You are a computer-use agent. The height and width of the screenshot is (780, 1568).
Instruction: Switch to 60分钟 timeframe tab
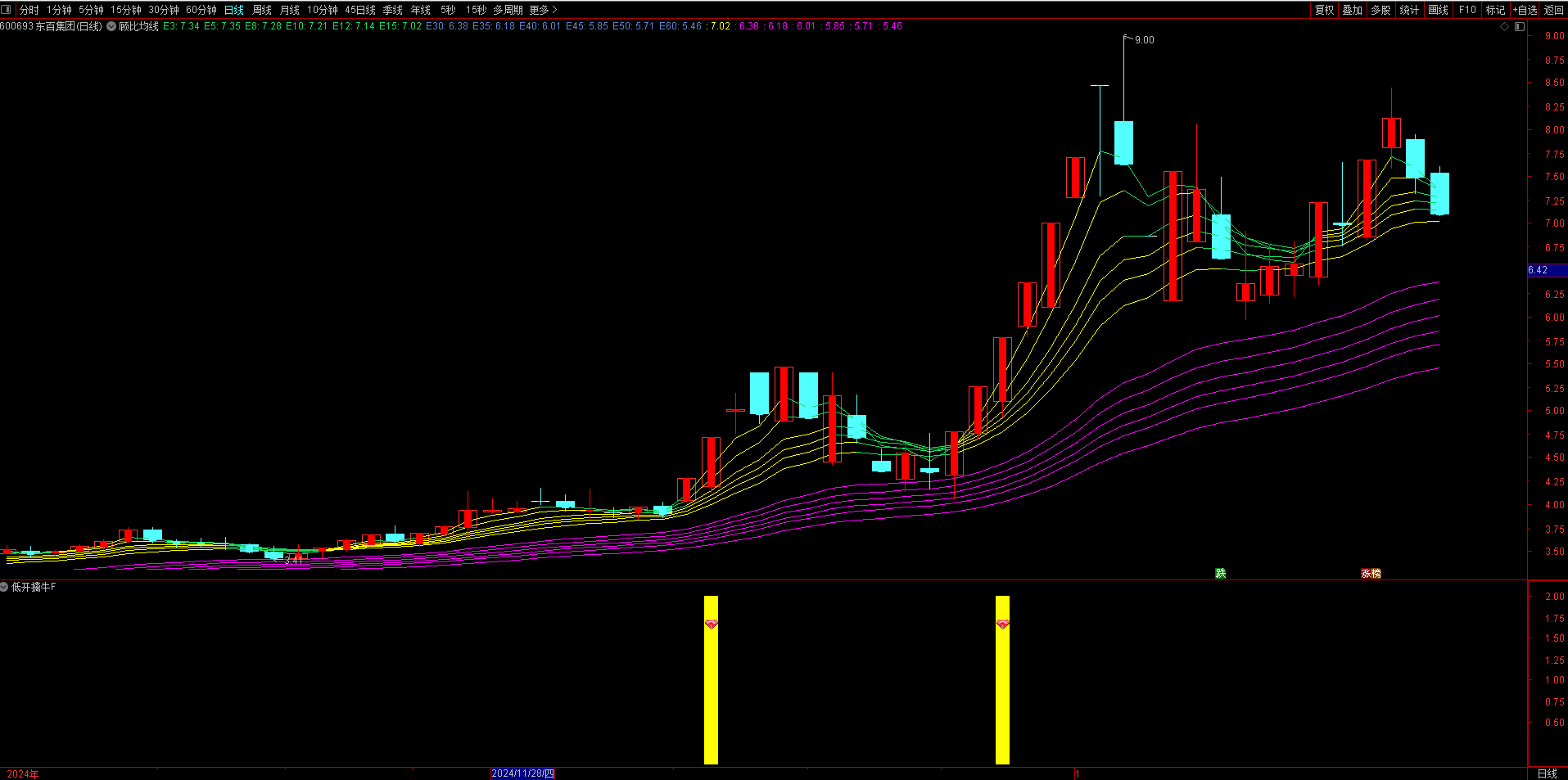pyautogui.click(x=201, y=10)
